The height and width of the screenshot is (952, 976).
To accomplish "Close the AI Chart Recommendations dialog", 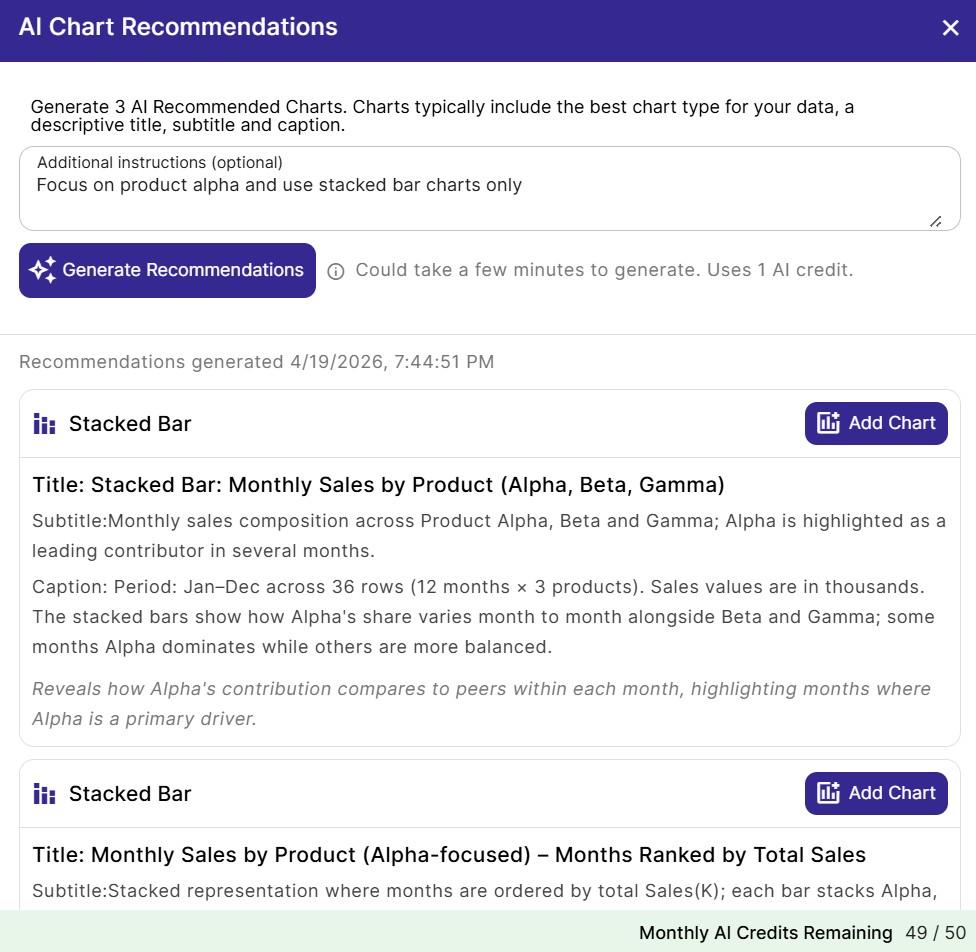I will pyautogui.click(x=950, y=27).
